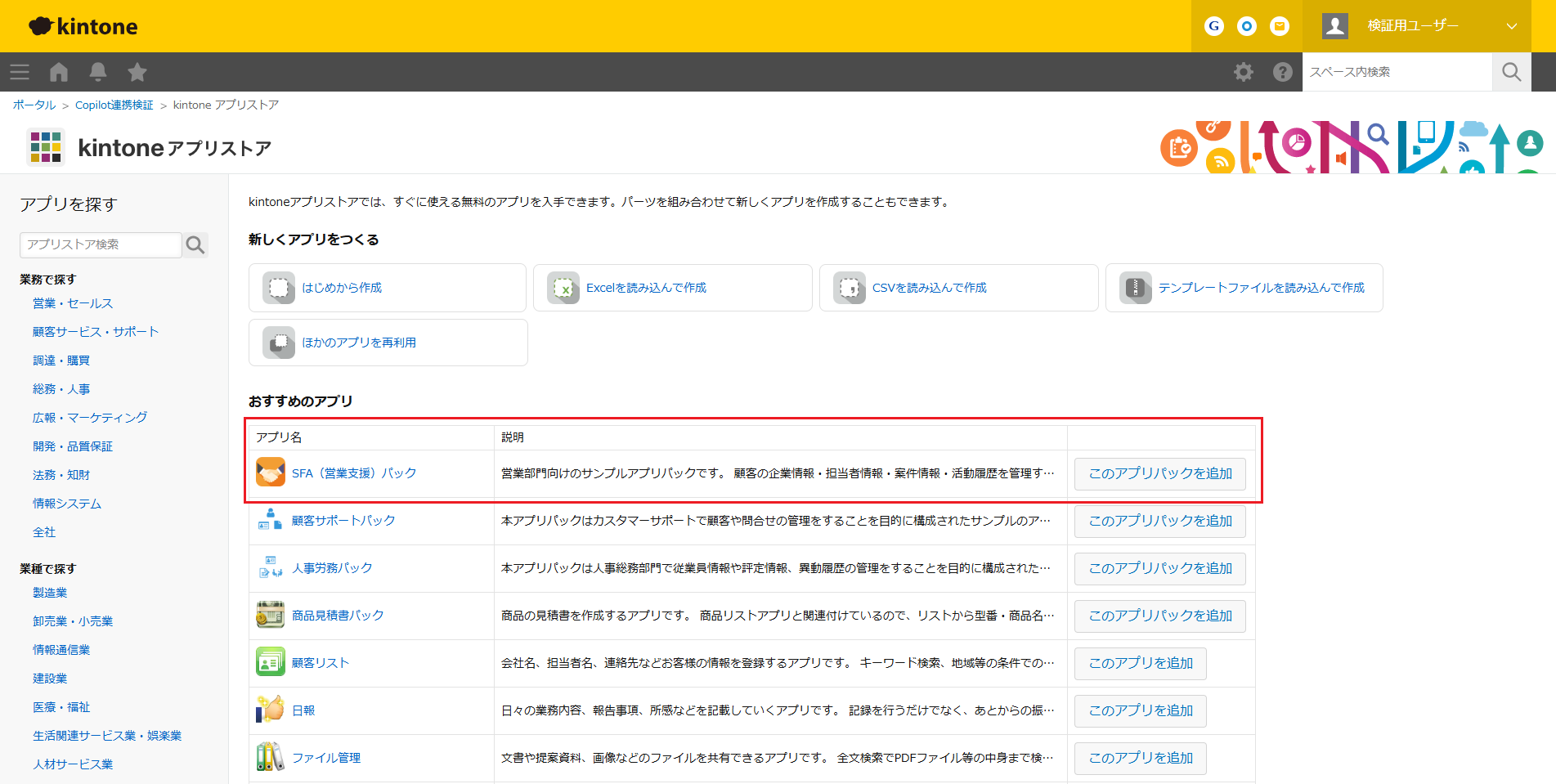Select 法務・知財 category

point(61,475)
